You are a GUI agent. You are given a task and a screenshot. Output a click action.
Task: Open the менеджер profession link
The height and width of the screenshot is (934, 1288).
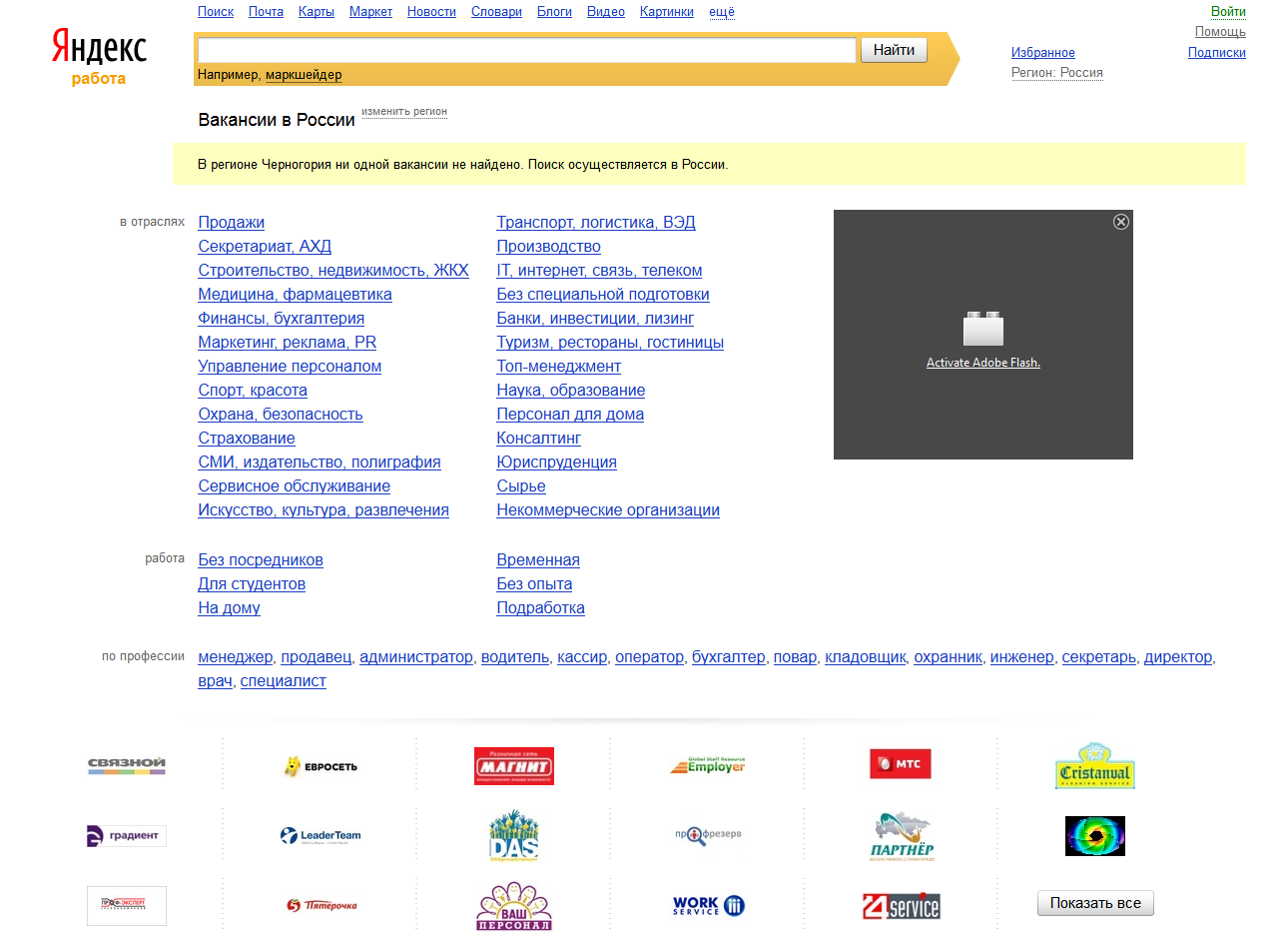click(236, 657)
